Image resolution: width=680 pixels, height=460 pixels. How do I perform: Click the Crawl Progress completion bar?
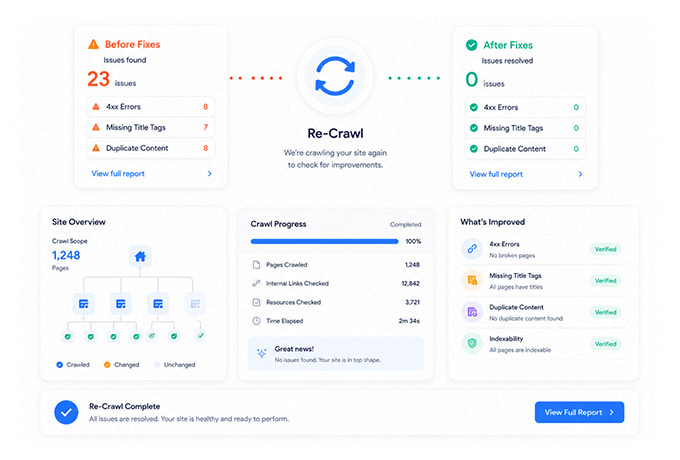tap(324, 241)
